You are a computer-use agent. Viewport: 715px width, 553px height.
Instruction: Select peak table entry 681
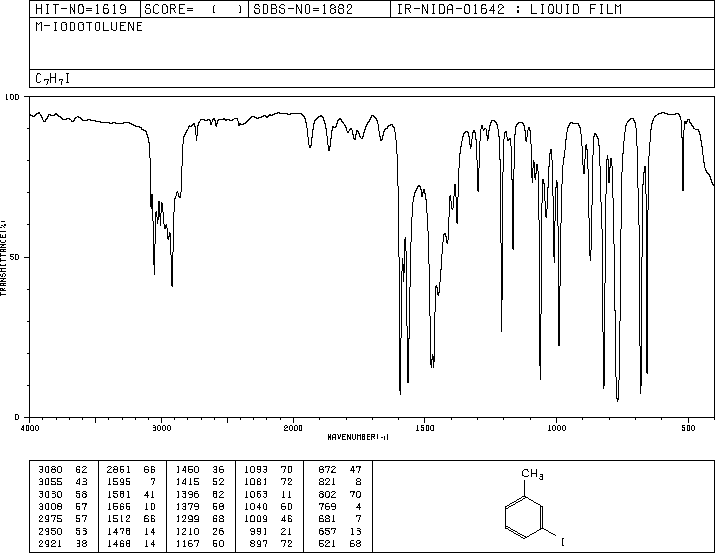pyautogui.click(x=327, y=519)
